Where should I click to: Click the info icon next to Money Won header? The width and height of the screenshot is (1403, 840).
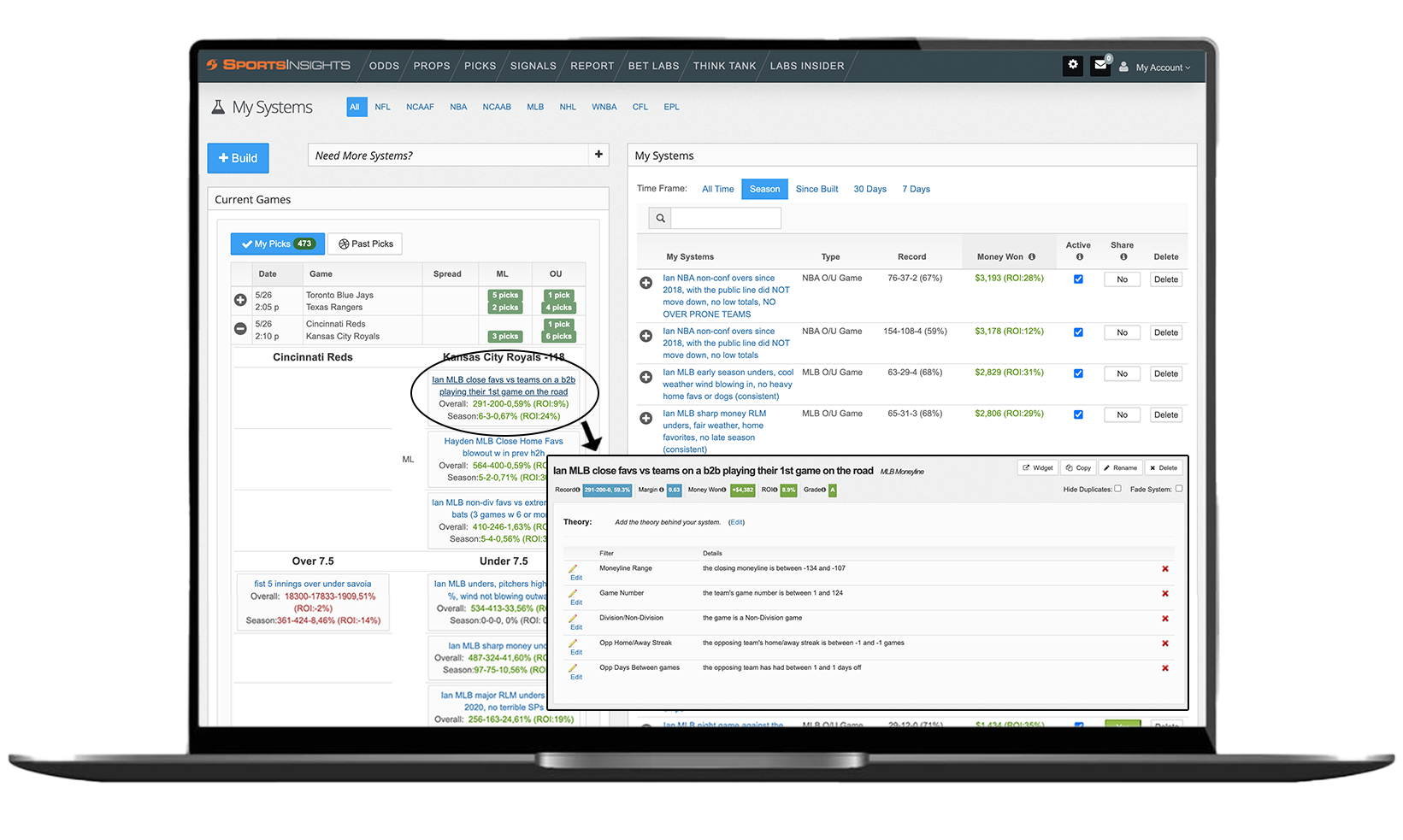[x=1032, y=257]
